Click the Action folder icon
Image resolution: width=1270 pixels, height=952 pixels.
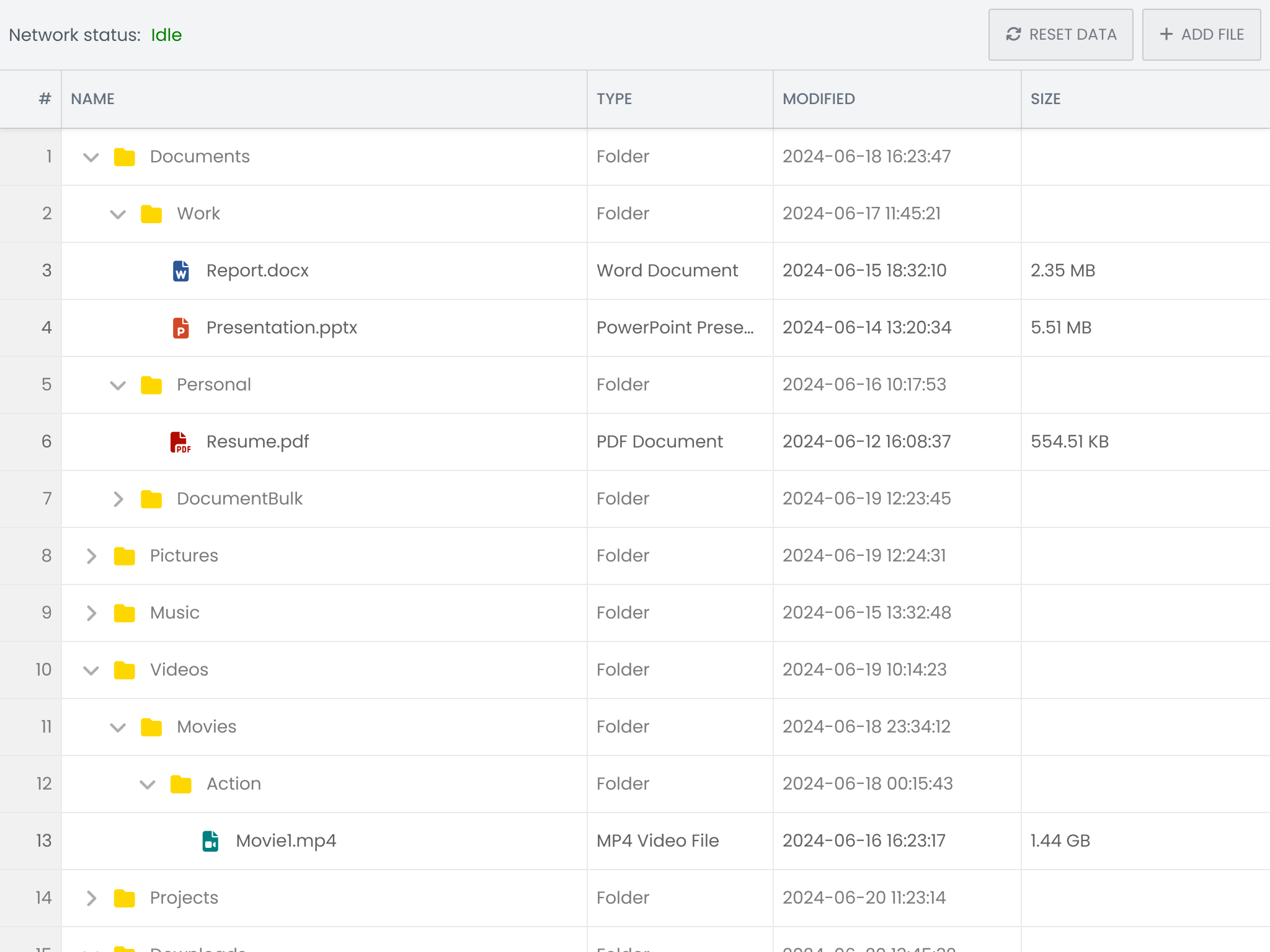click(180, 784)
